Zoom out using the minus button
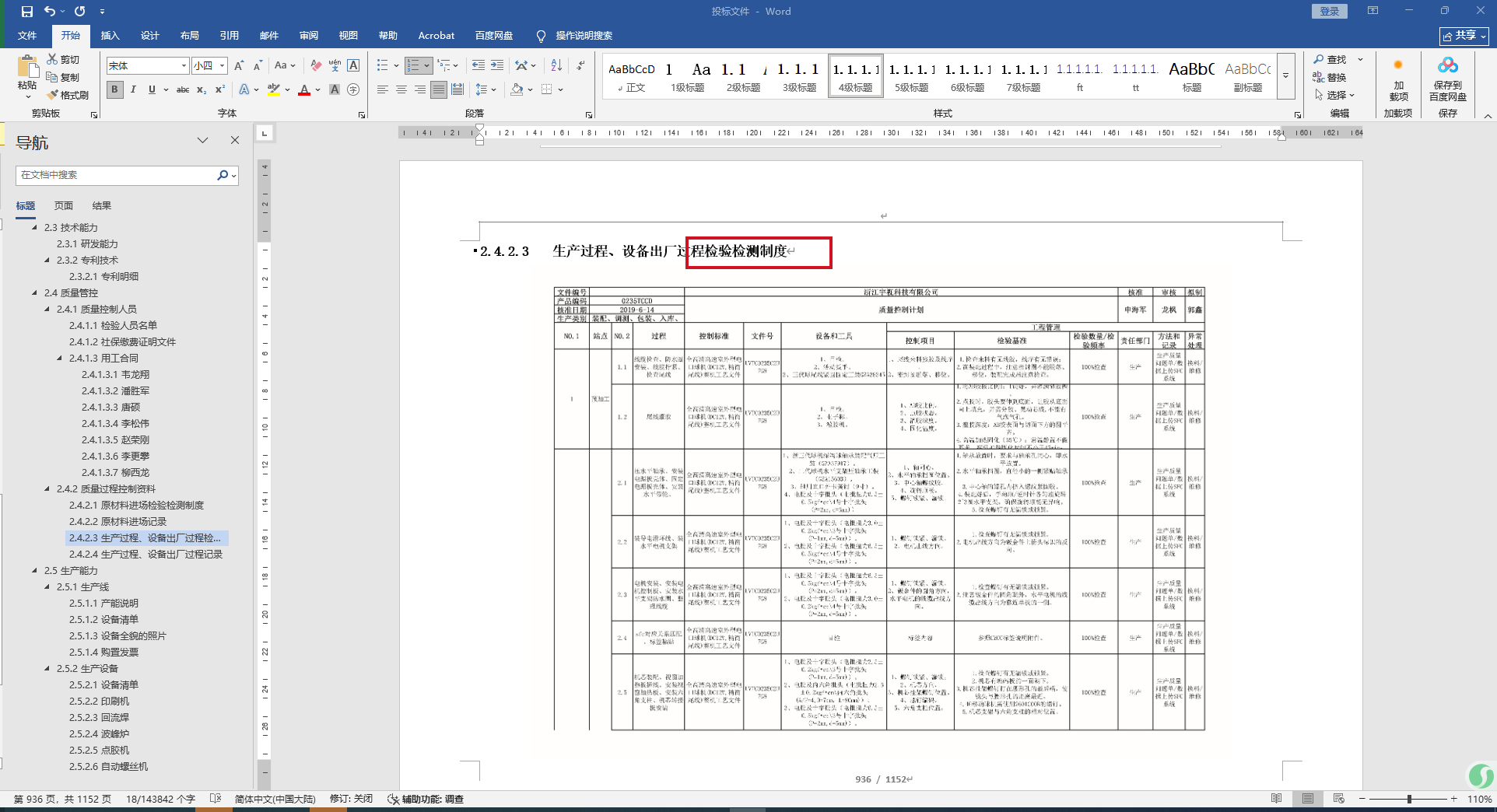Viewport: 1497px width, 812px height. pyautogui.click(x=1362, y=799)
